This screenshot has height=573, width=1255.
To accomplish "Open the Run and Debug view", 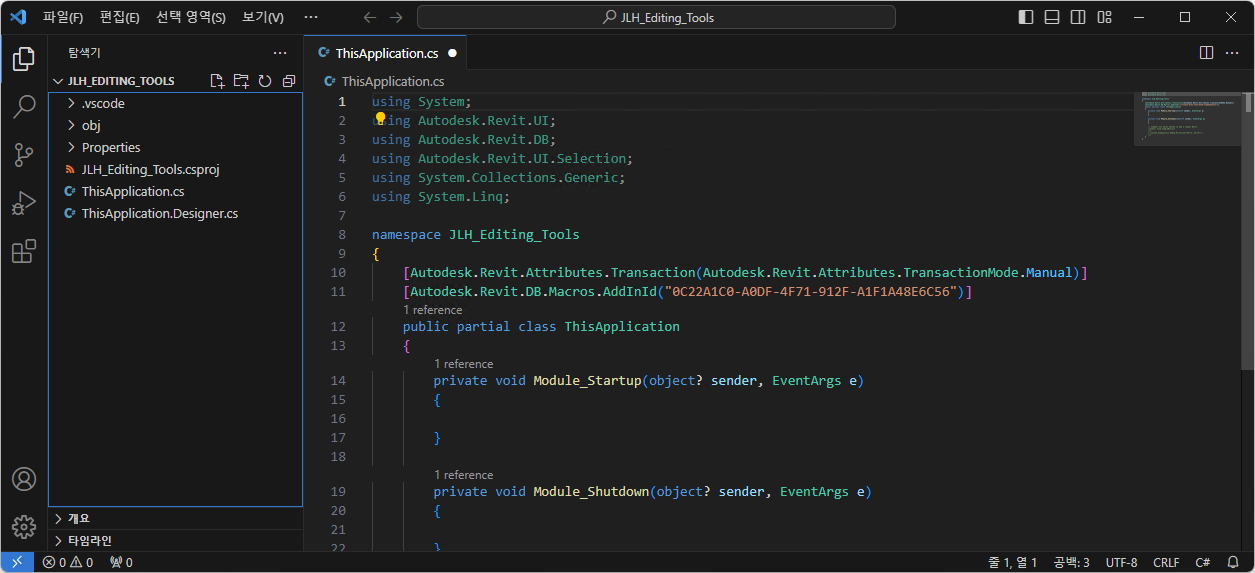I will [x=24, y=203].
